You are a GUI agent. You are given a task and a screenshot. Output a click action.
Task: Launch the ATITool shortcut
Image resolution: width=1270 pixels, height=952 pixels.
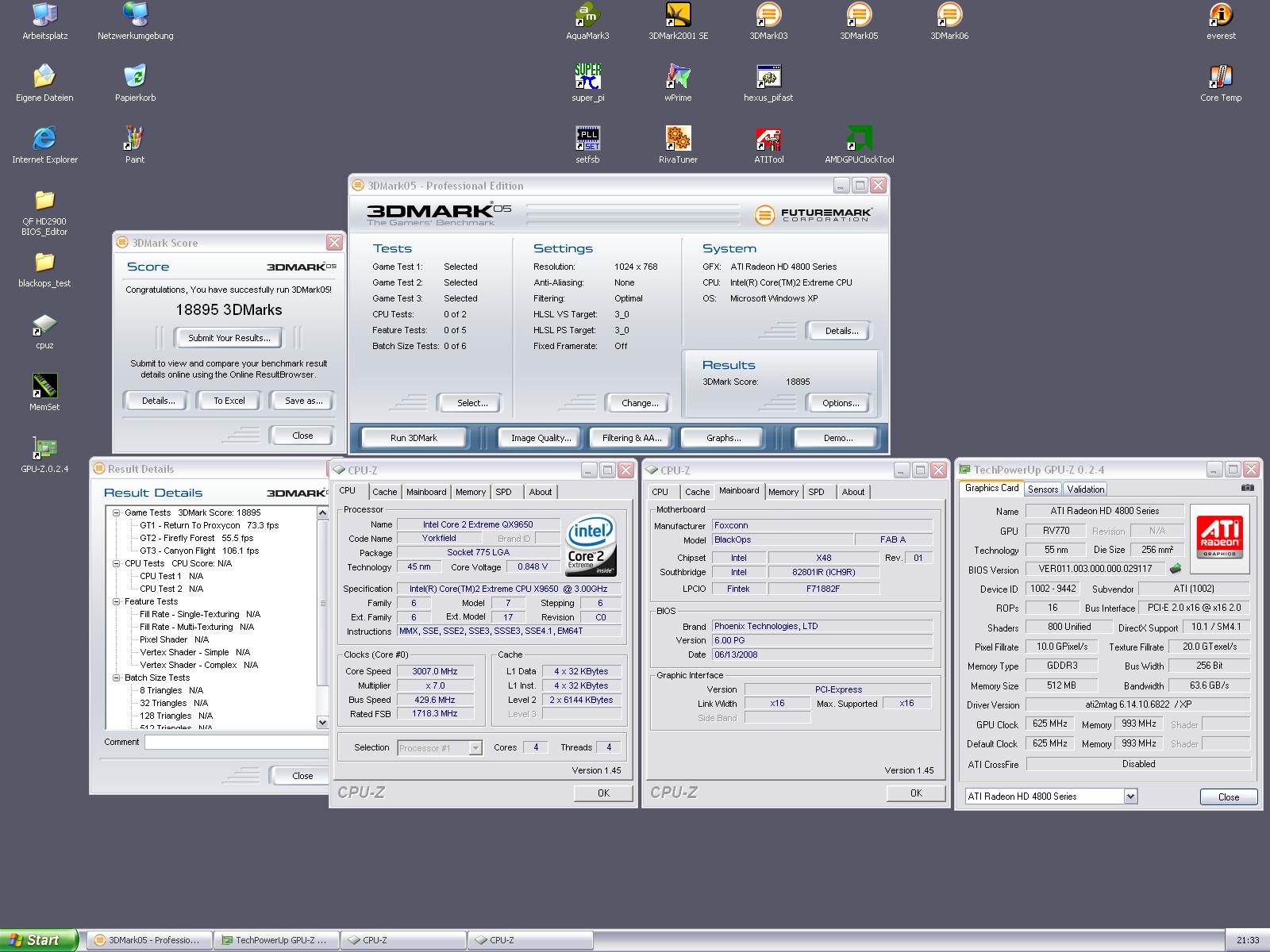[x=768, y=145]
